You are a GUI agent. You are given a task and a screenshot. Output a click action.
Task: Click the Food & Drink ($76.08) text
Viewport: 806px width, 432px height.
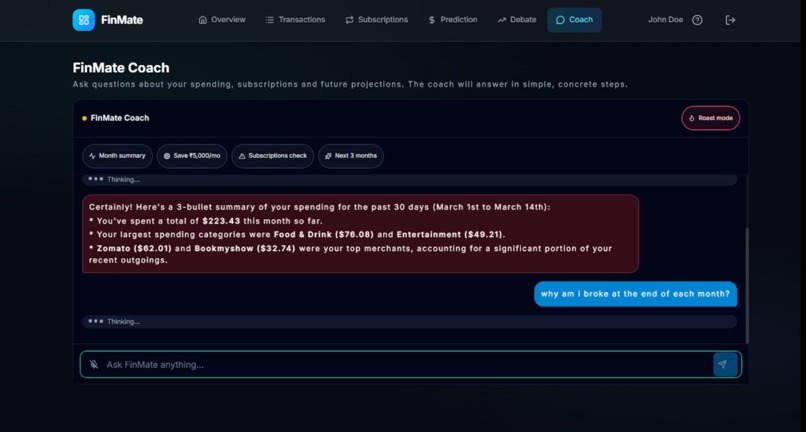323,235
